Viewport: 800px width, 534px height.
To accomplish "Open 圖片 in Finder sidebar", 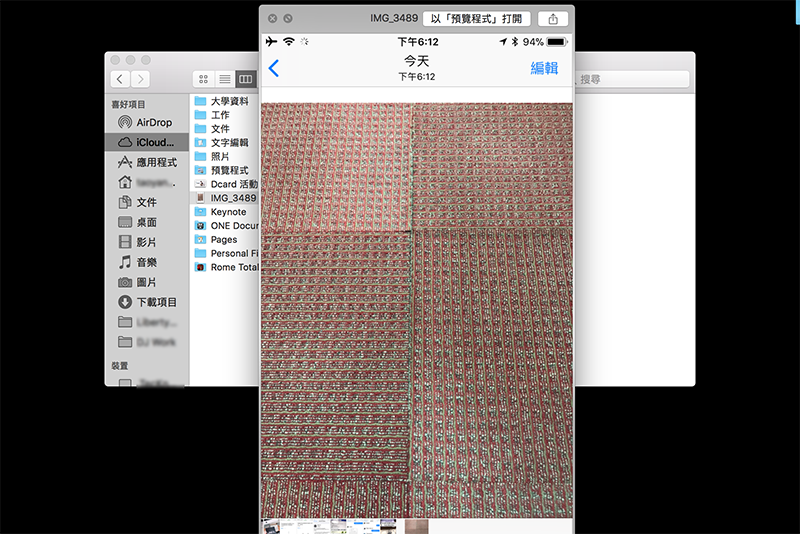I will coord(147,282).
